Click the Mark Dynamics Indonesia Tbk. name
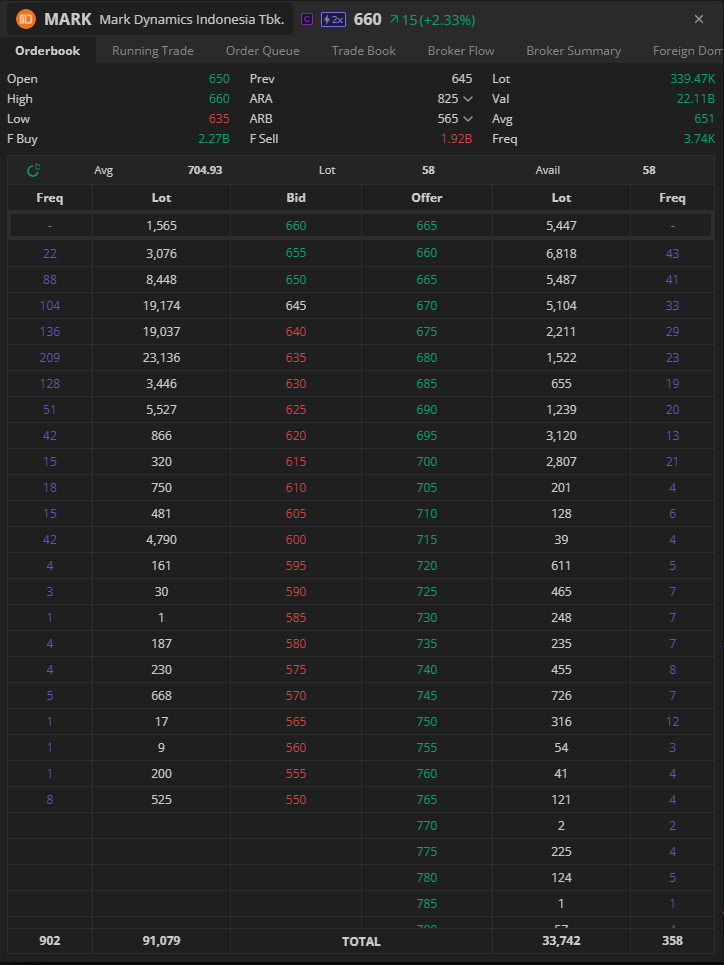The height and width of the screenshot is (965, 724). pos(192,20)
